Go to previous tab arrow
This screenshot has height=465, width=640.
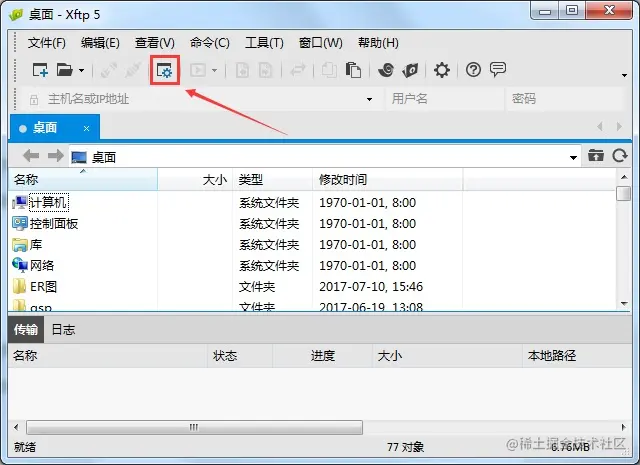600,127
